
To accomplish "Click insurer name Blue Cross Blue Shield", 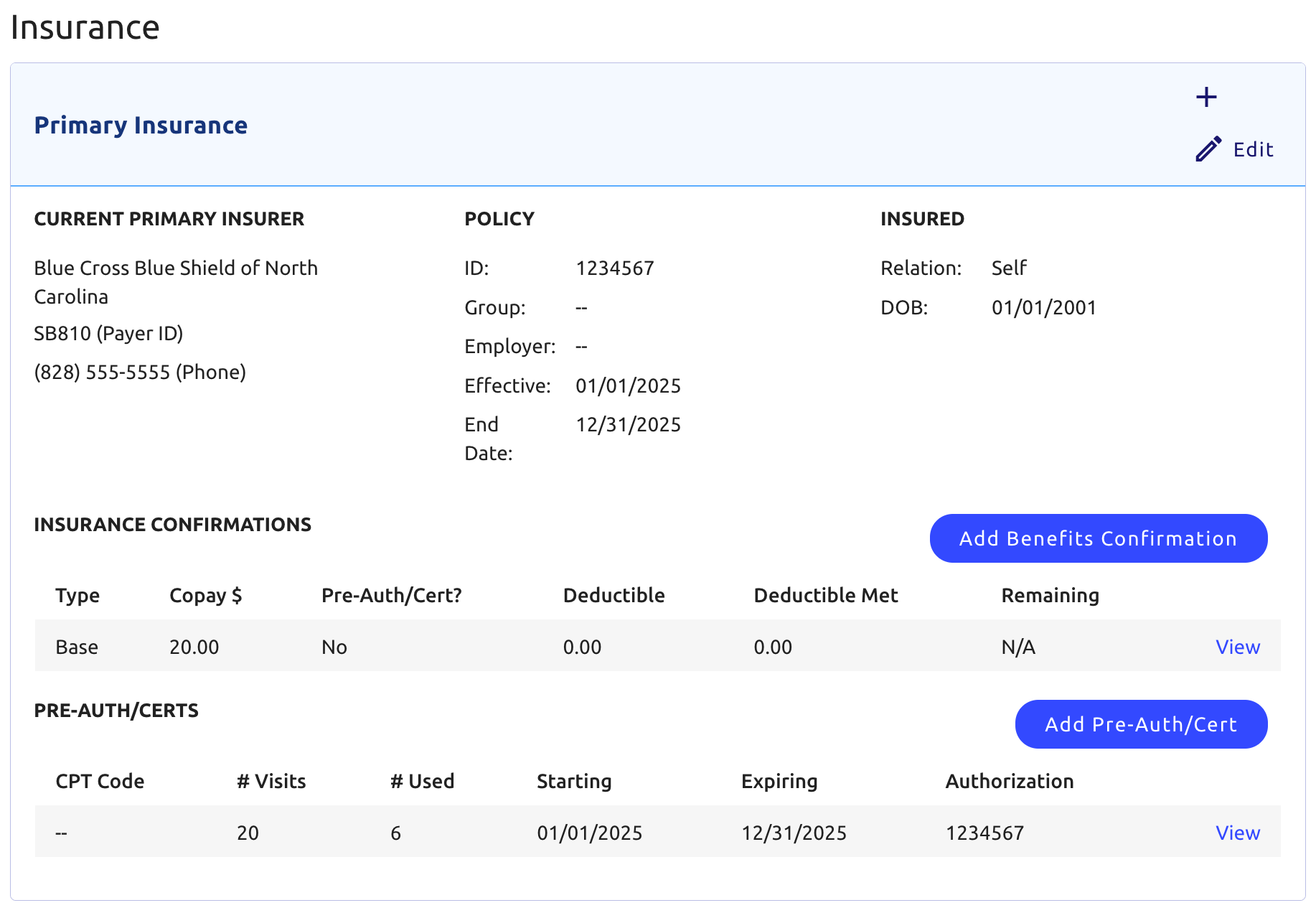I will 176,282.
